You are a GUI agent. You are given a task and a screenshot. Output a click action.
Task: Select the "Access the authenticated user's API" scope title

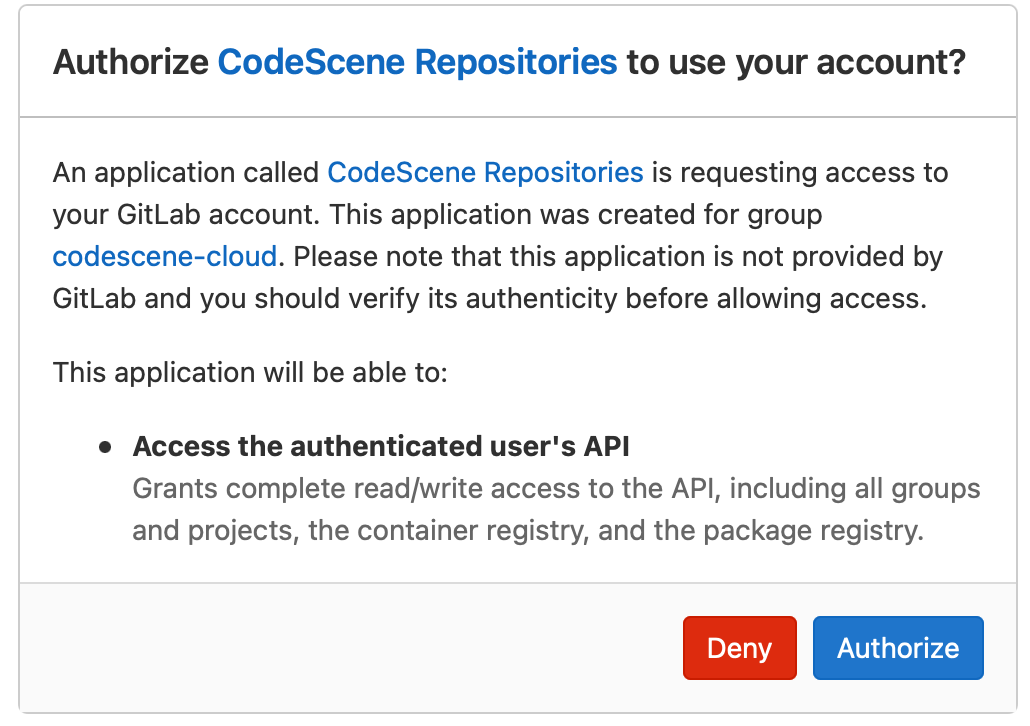point(381,447)
